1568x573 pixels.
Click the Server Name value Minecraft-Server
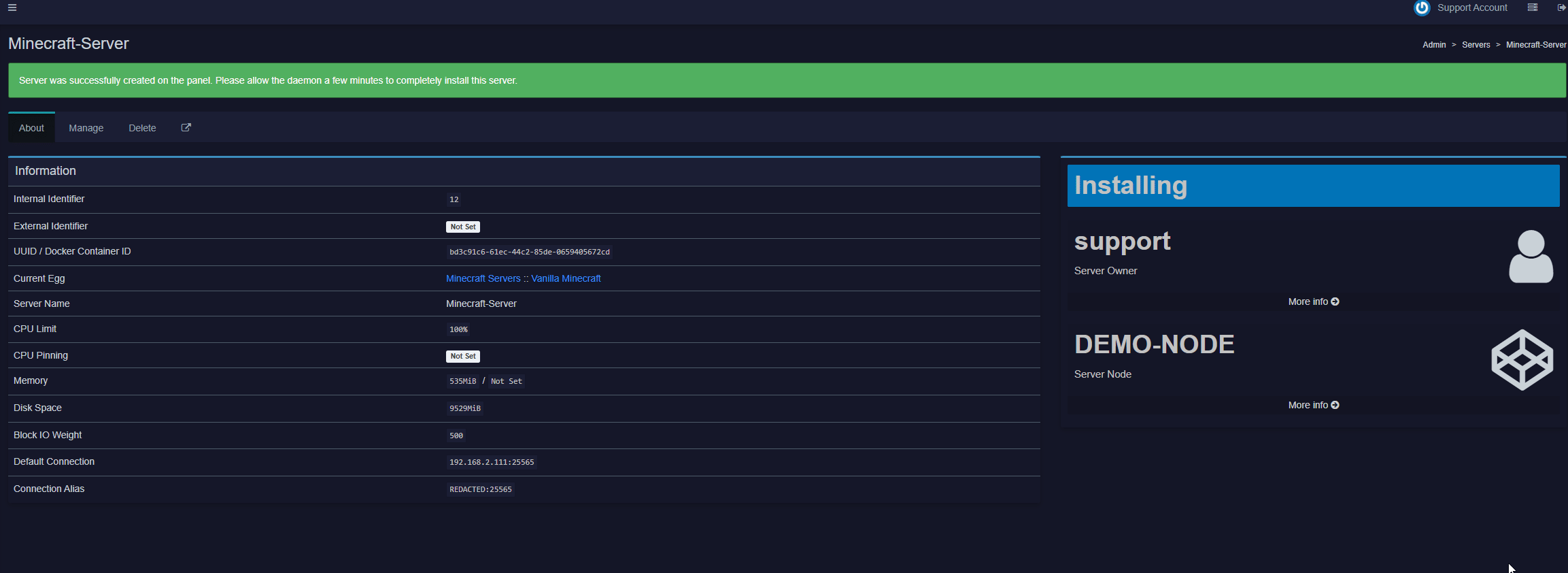(481, 304)
